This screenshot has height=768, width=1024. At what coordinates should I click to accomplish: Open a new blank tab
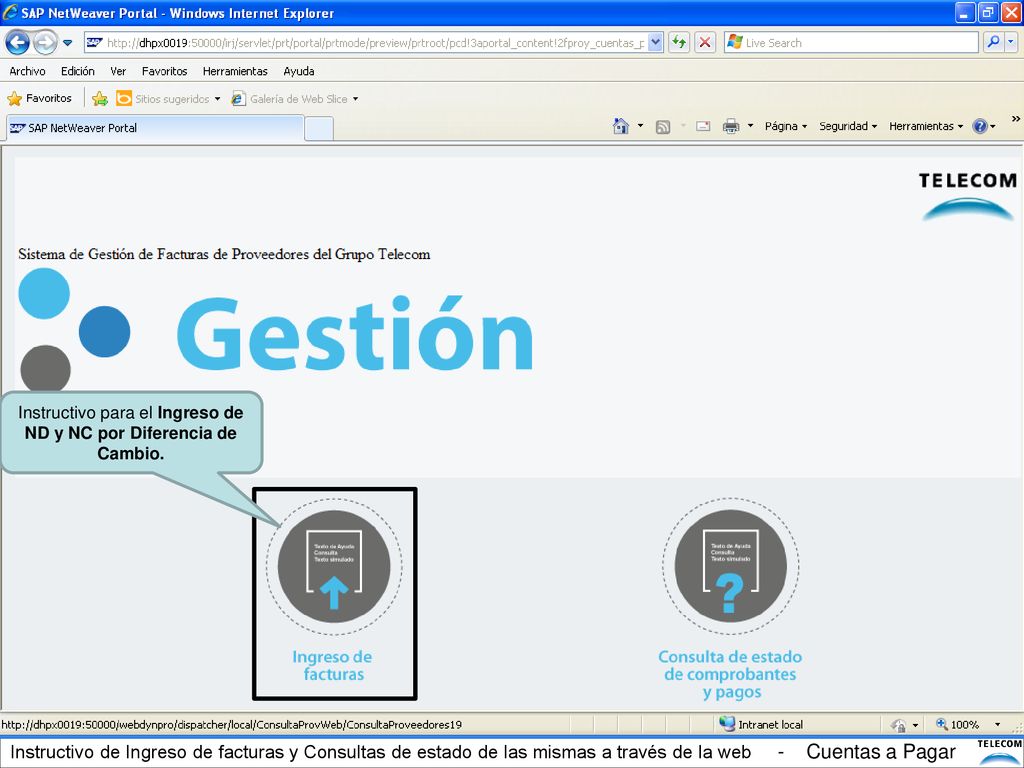(x=319, y=128)
